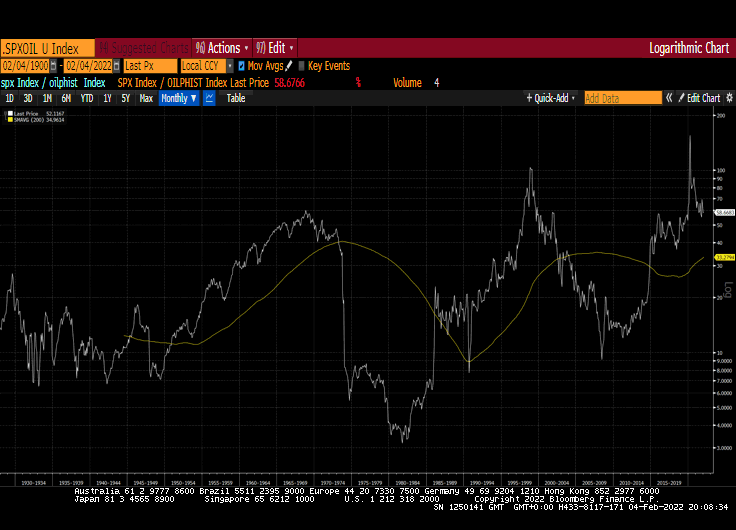Click the spx Index / oilphist Index label

point(53,83)
